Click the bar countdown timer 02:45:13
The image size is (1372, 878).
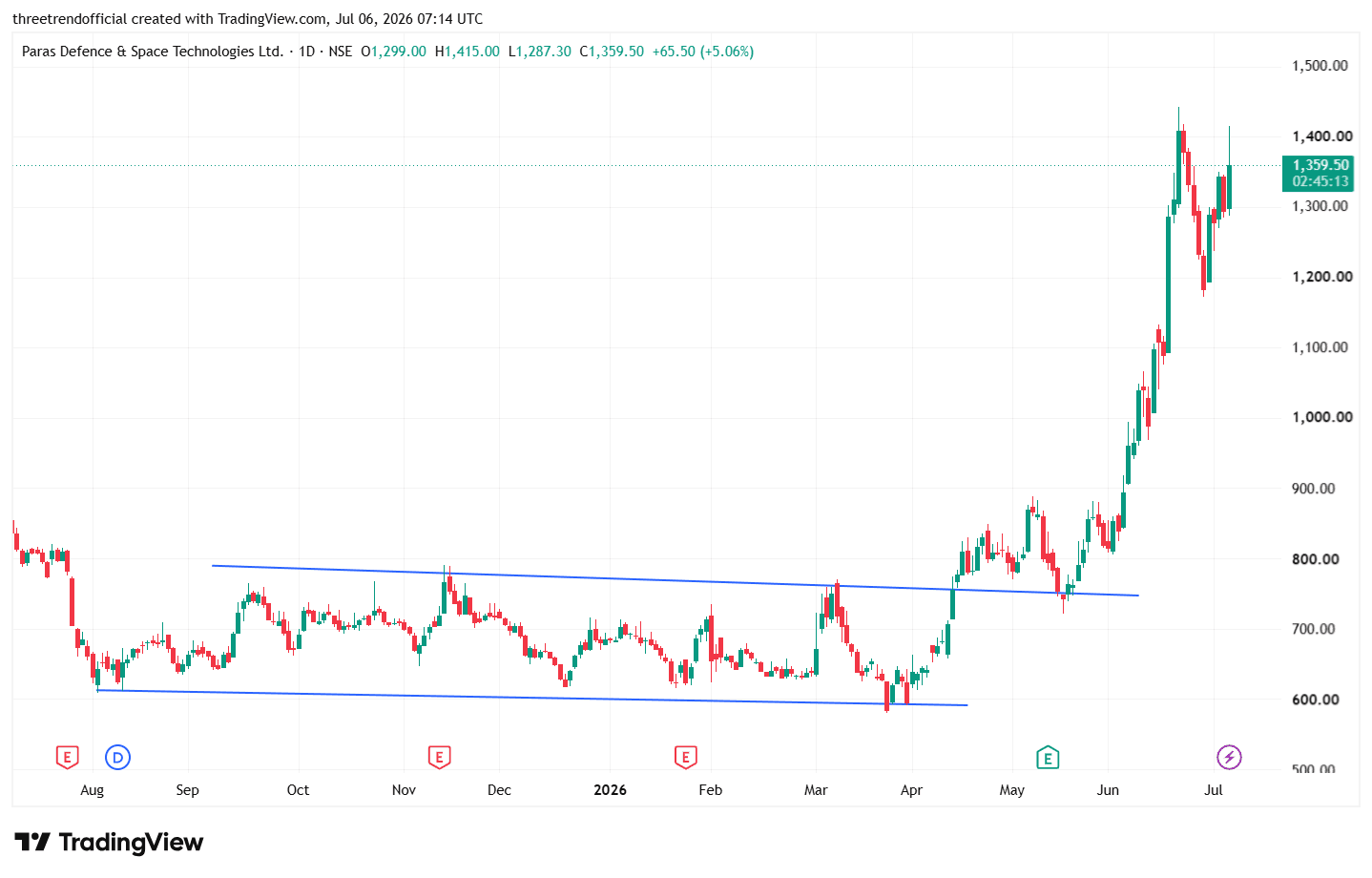point(1320,181)
